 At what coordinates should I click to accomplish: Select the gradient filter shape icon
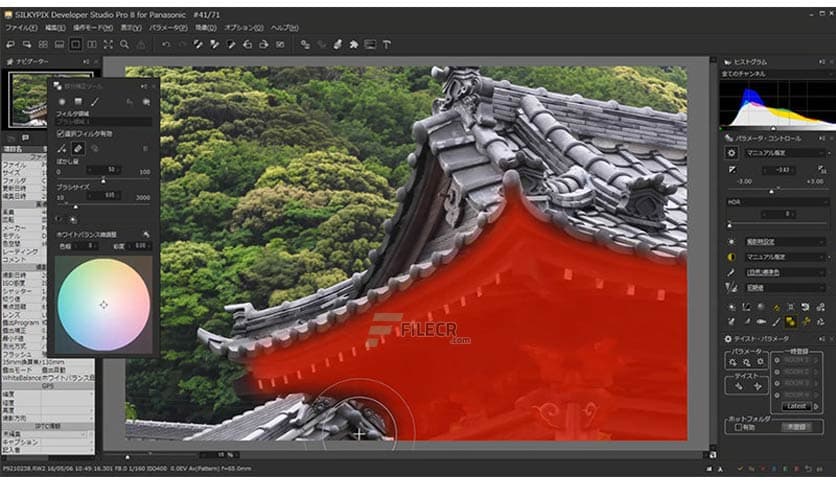pyautogui.click(x=78, y=101)
